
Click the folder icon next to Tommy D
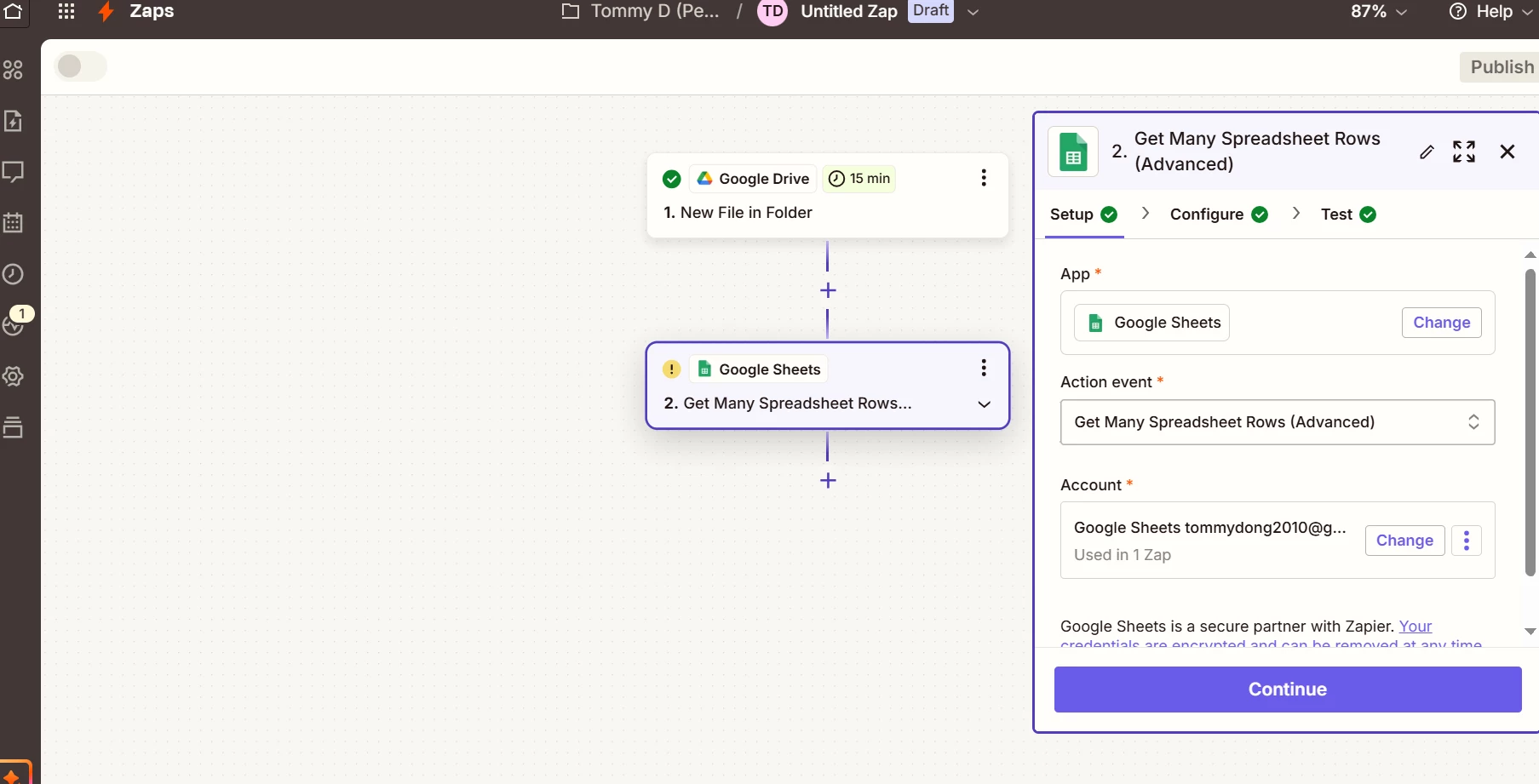(571, 11)
